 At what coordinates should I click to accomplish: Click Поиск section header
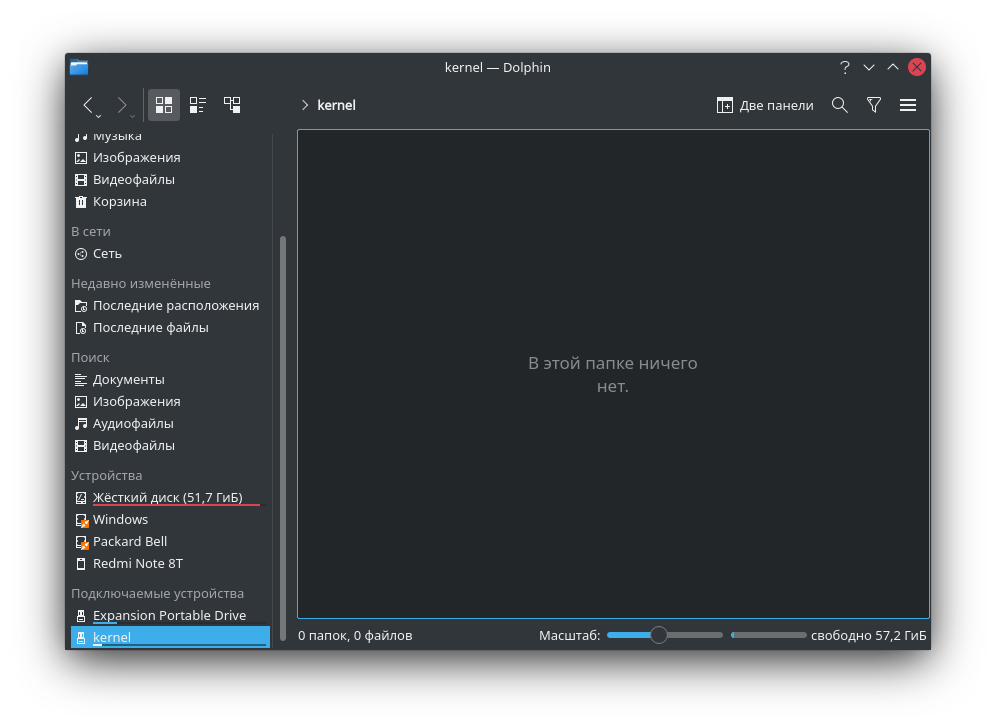point(90,357)
